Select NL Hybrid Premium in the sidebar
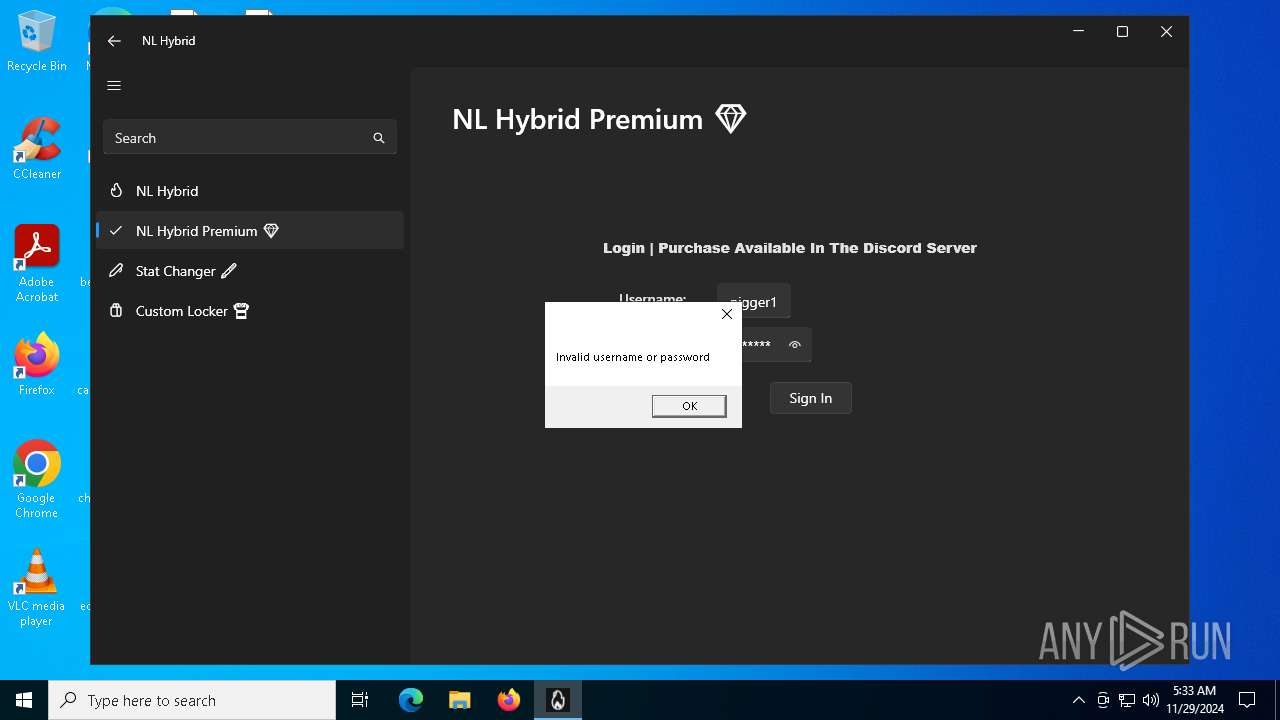This screenshot has width=1280, height=720. pyautogui.click(x=250, y=231)
